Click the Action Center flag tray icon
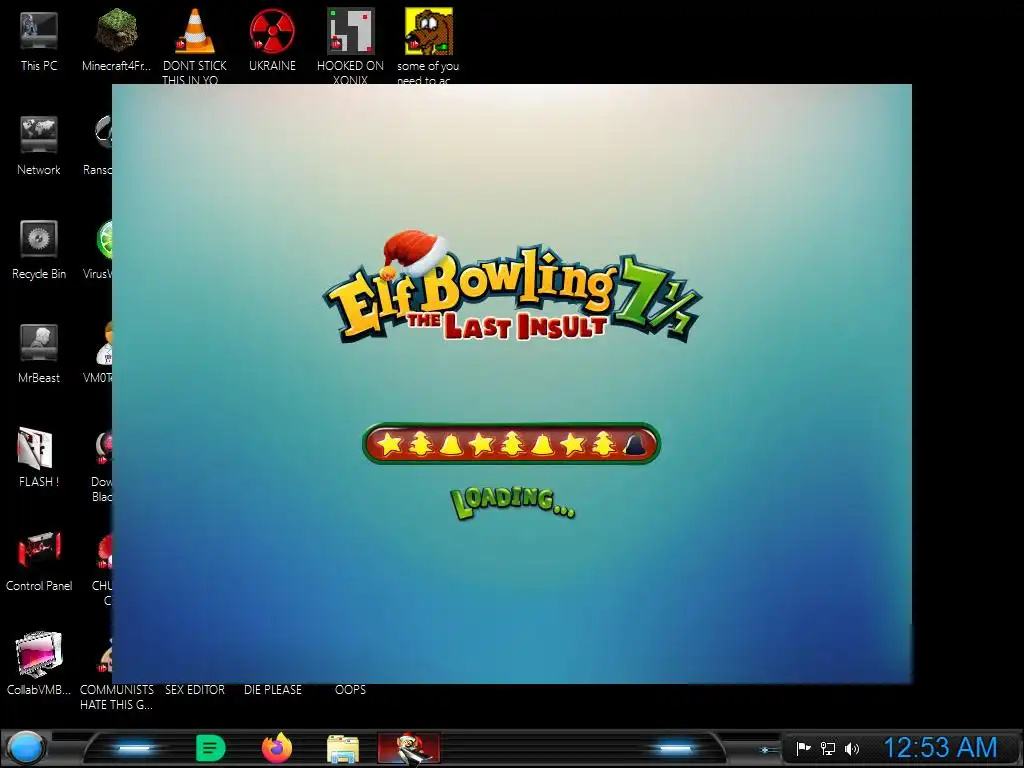Screen dimensions: 1024x768 click(804, 748)
